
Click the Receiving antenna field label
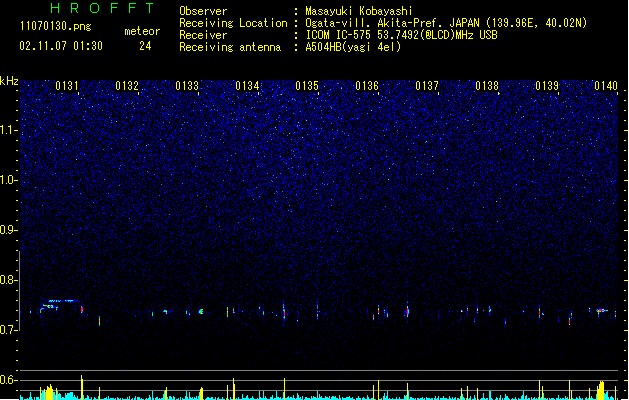coord(230,47)
